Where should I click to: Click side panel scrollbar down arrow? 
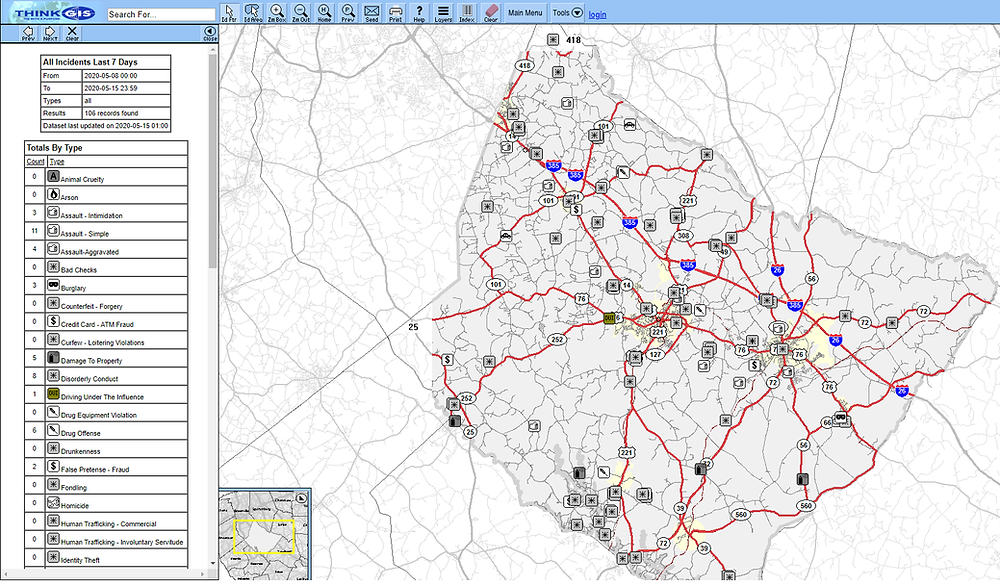click(212, 563)
